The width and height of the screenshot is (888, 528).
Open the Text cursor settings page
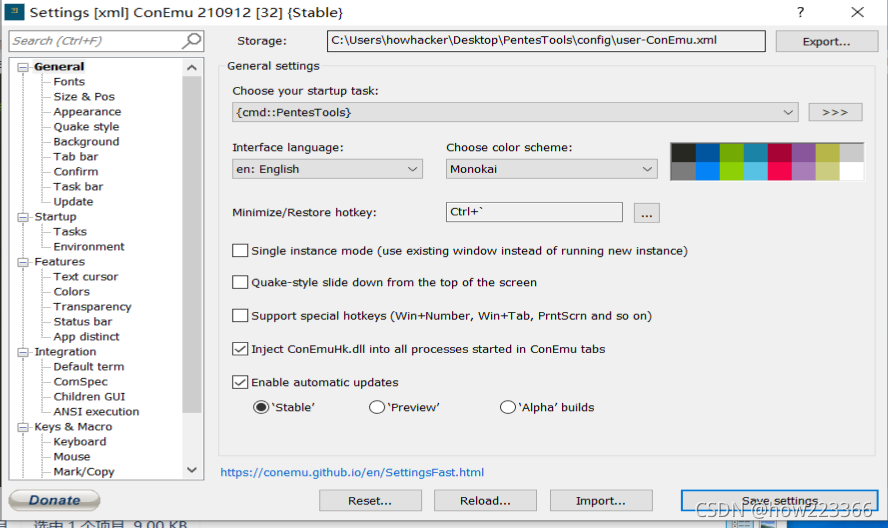(x=86, y=276)
